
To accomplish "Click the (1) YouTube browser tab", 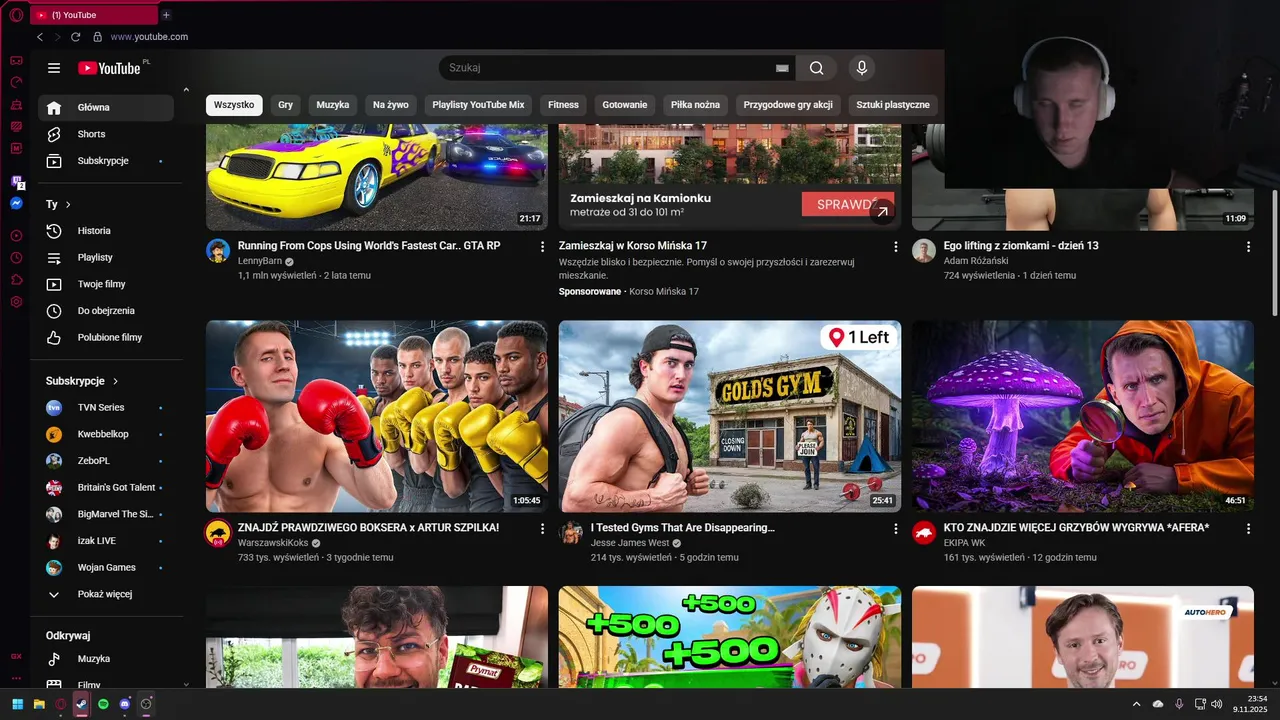I will pyautogui.click(x=94, y=15).
